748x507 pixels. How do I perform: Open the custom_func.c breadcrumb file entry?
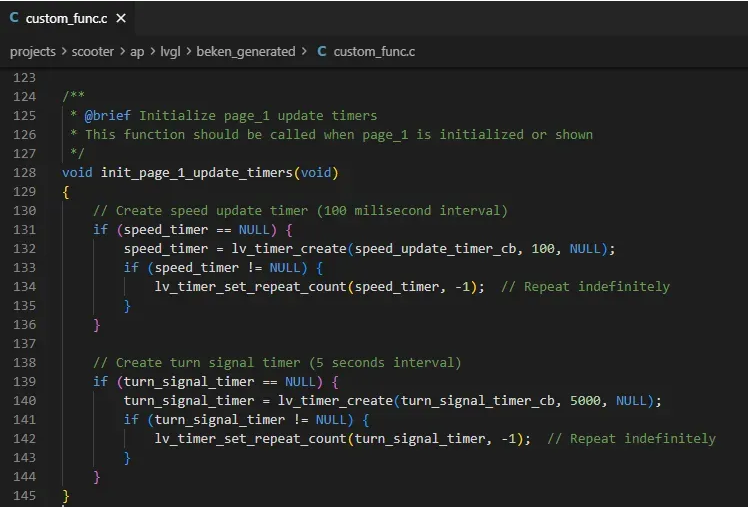(374, 51)
